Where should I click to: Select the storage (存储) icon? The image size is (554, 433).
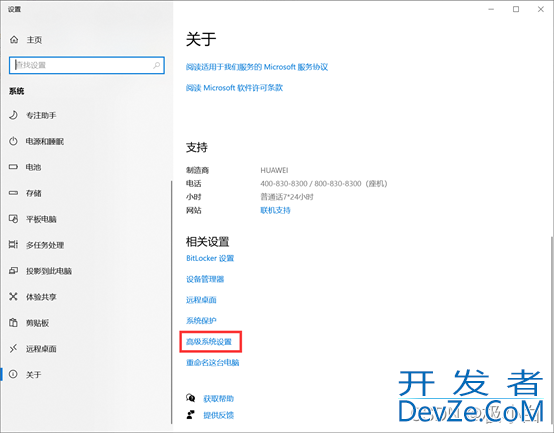(x=13, y=193)
